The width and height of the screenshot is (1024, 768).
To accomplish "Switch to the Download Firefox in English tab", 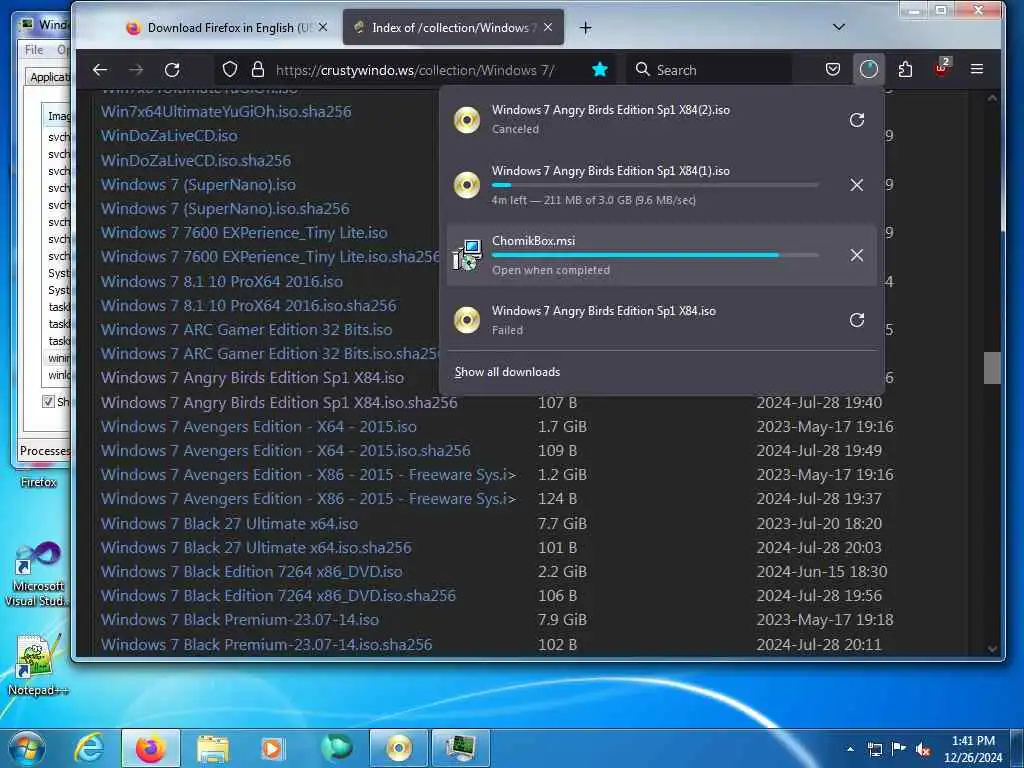I will coord(226,27).
